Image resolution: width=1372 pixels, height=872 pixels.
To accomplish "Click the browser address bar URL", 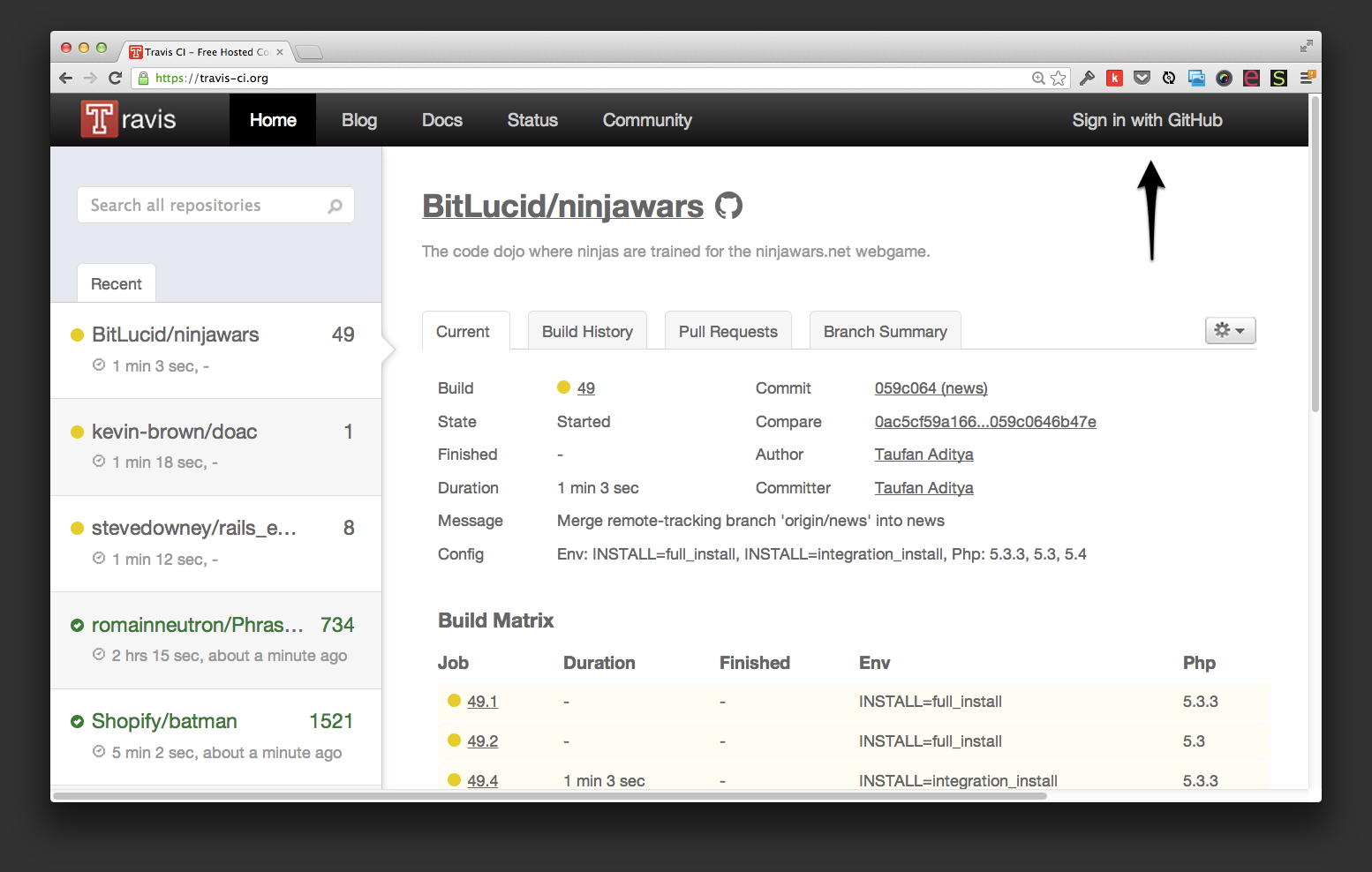I will pyautogui.click(x=212, y=78).
